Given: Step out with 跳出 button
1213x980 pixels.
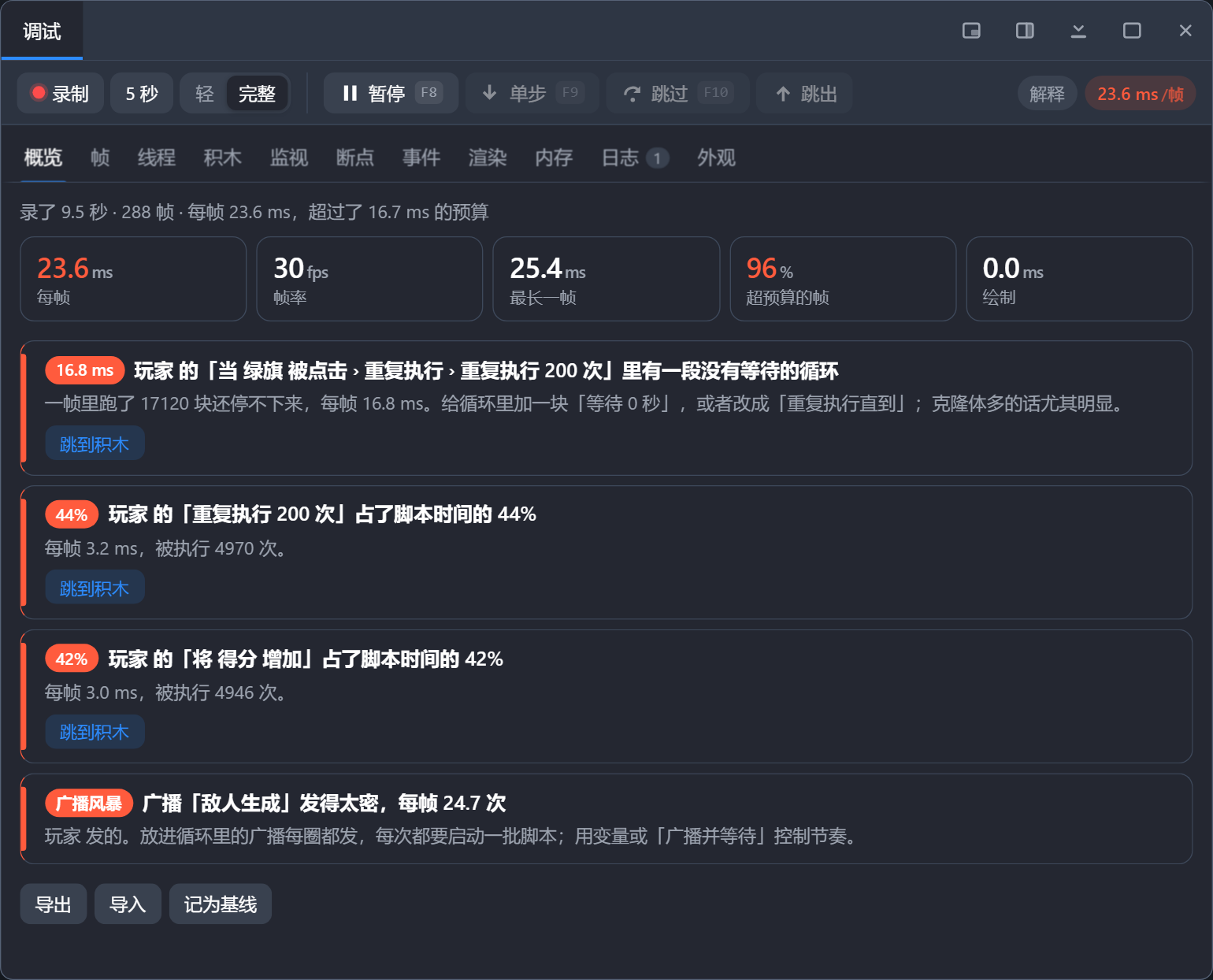Looking at the screenshot, I should tap(804, 93).
